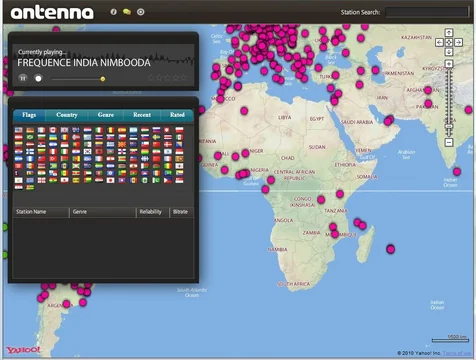The width and height of the screenshot is (476, 360).
Task: Open the Terms of use link
Action: [x=457, y=353]
